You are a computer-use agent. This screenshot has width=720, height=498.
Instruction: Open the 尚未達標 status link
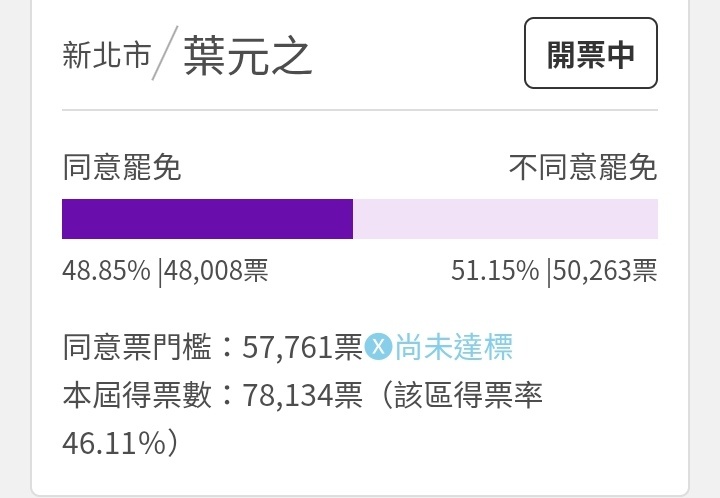pyautogui.click(x=453, y=347)
